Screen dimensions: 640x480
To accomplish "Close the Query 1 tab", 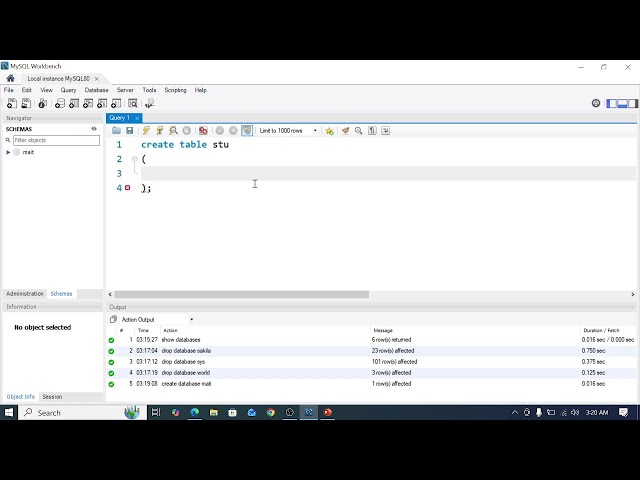I will pos(137,118).
